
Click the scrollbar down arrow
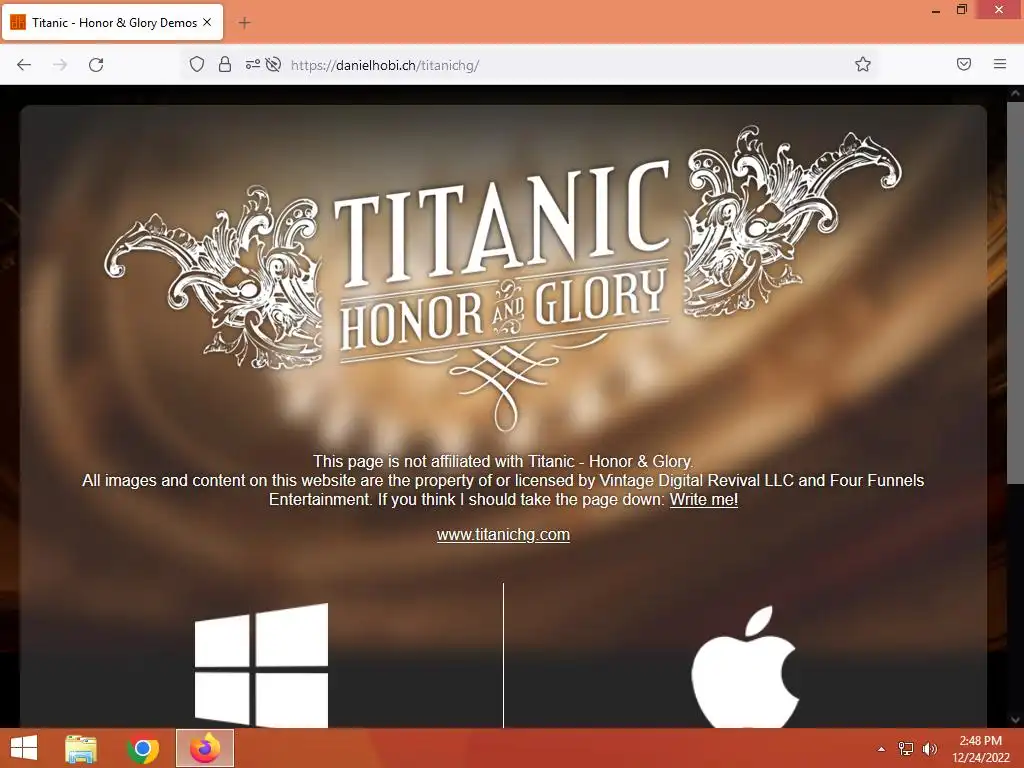pyautogui.click(x=1015, y=720)
